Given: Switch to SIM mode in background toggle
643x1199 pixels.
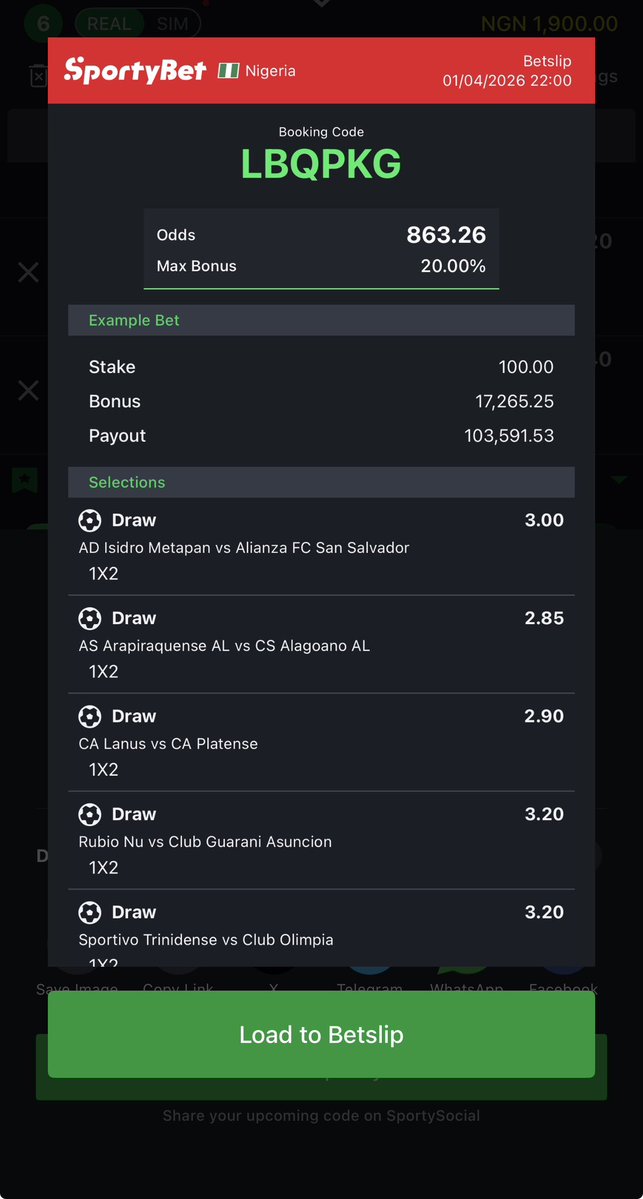Looking at the screenshot, I should (172, 24).
